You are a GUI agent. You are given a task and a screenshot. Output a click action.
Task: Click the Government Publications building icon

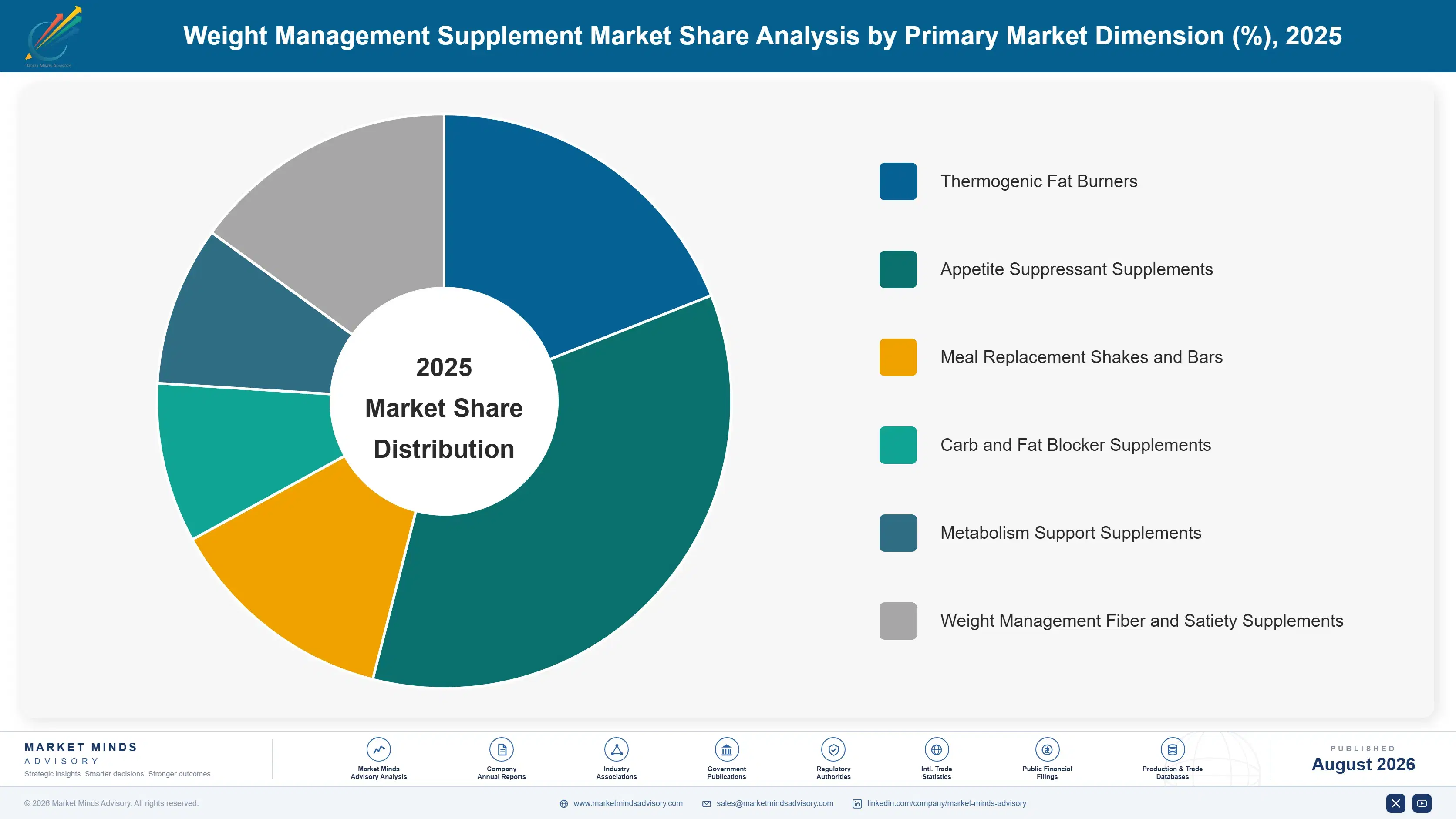tap(726, 749)
